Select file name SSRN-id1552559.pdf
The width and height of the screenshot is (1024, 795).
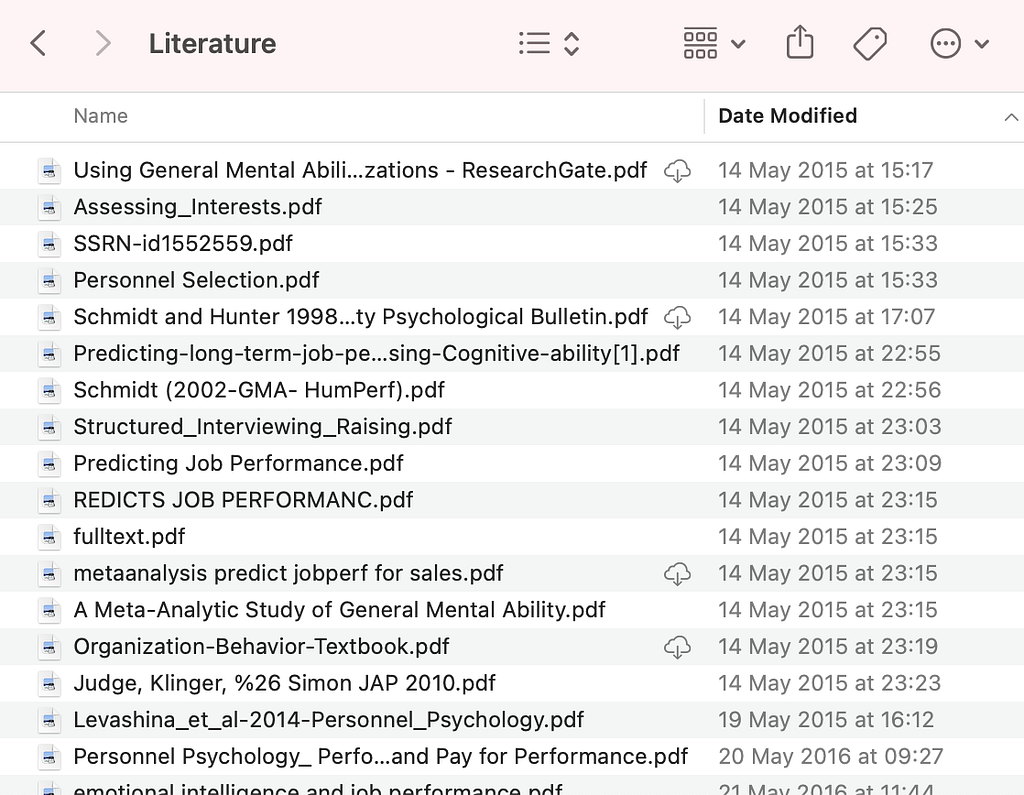pyautogui.click(x=183, y=244)
